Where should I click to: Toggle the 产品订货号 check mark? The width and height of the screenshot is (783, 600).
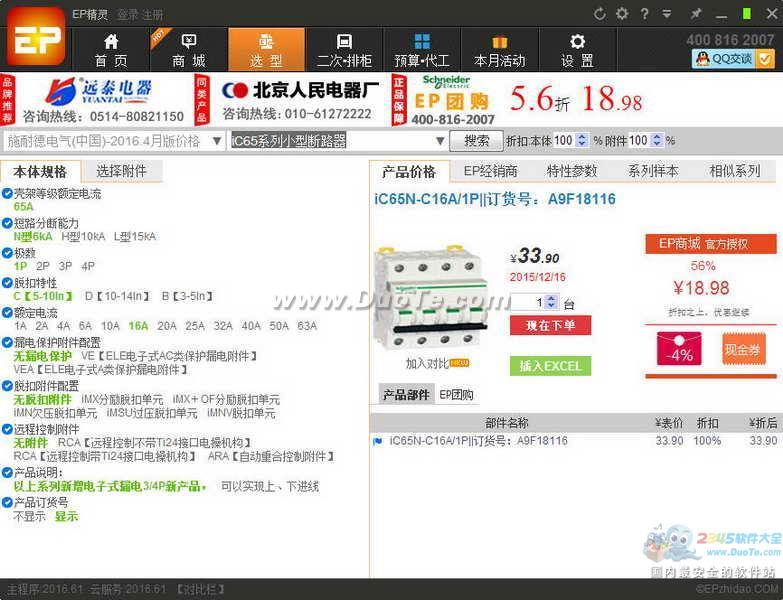(7, 503)
